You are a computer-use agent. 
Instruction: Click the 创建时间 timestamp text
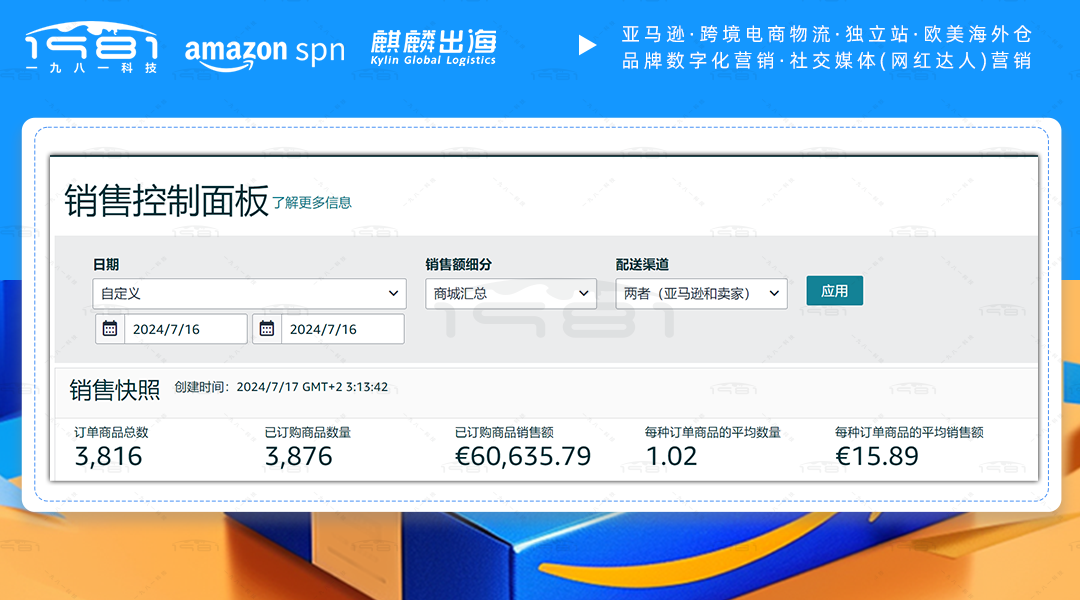pyautogui.click(x=281, y=387)
